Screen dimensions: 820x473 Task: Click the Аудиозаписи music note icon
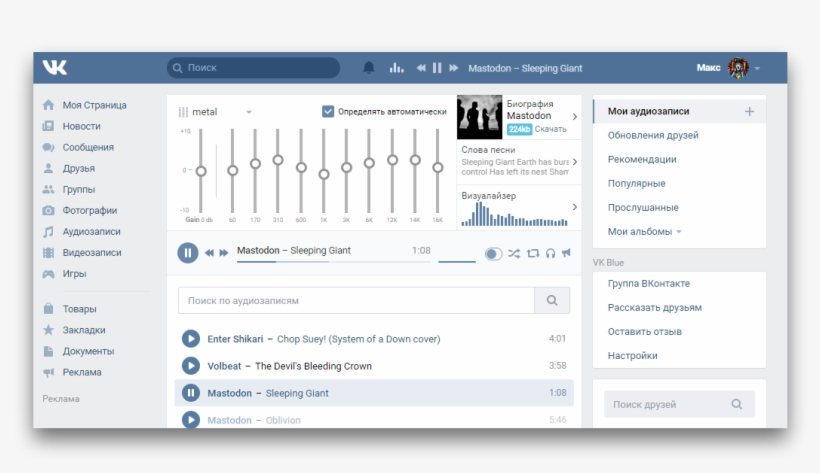point(48,231)
